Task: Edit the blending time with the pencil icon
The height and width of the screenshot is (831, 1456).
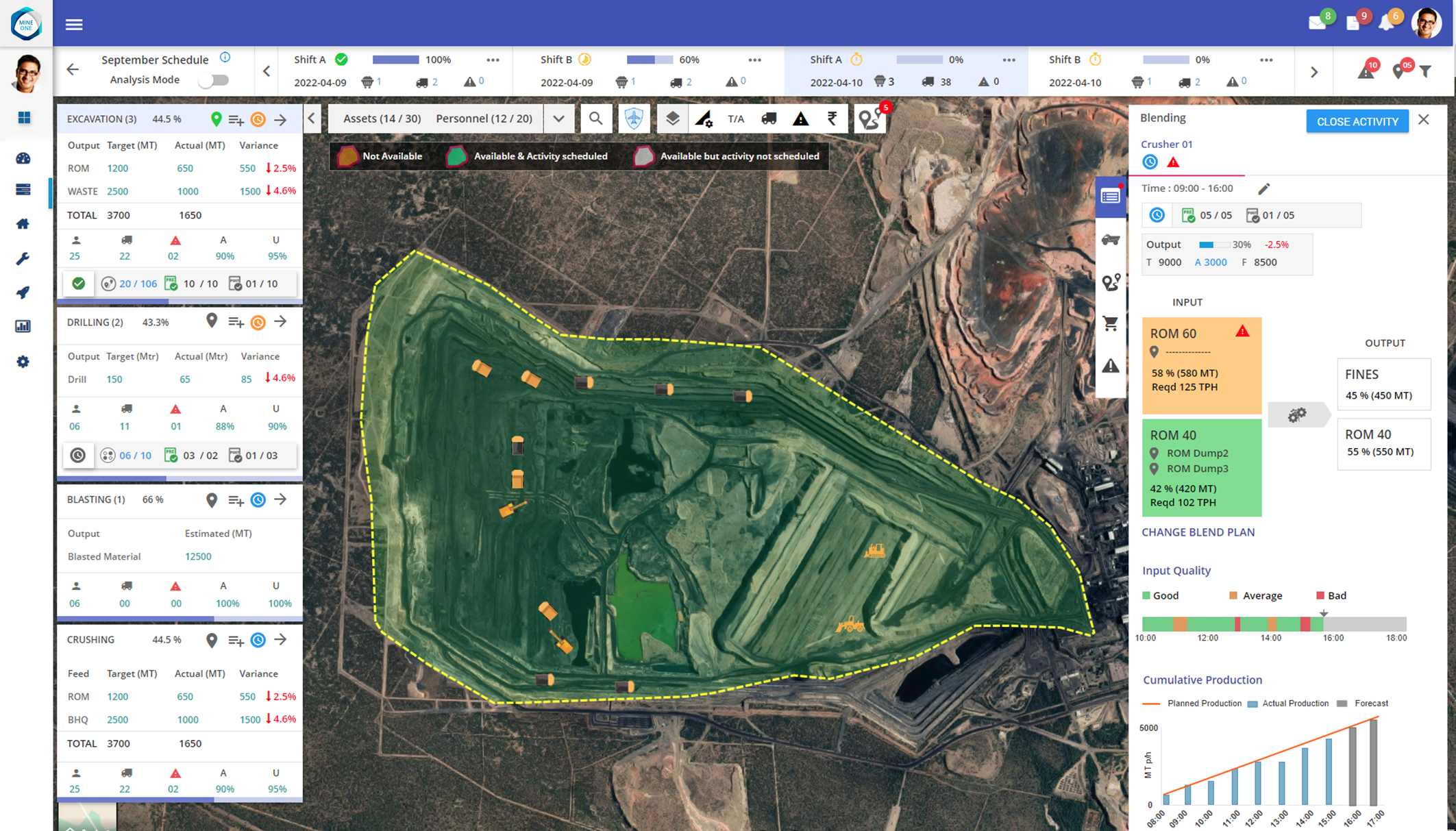Action: click(1264, 188)
